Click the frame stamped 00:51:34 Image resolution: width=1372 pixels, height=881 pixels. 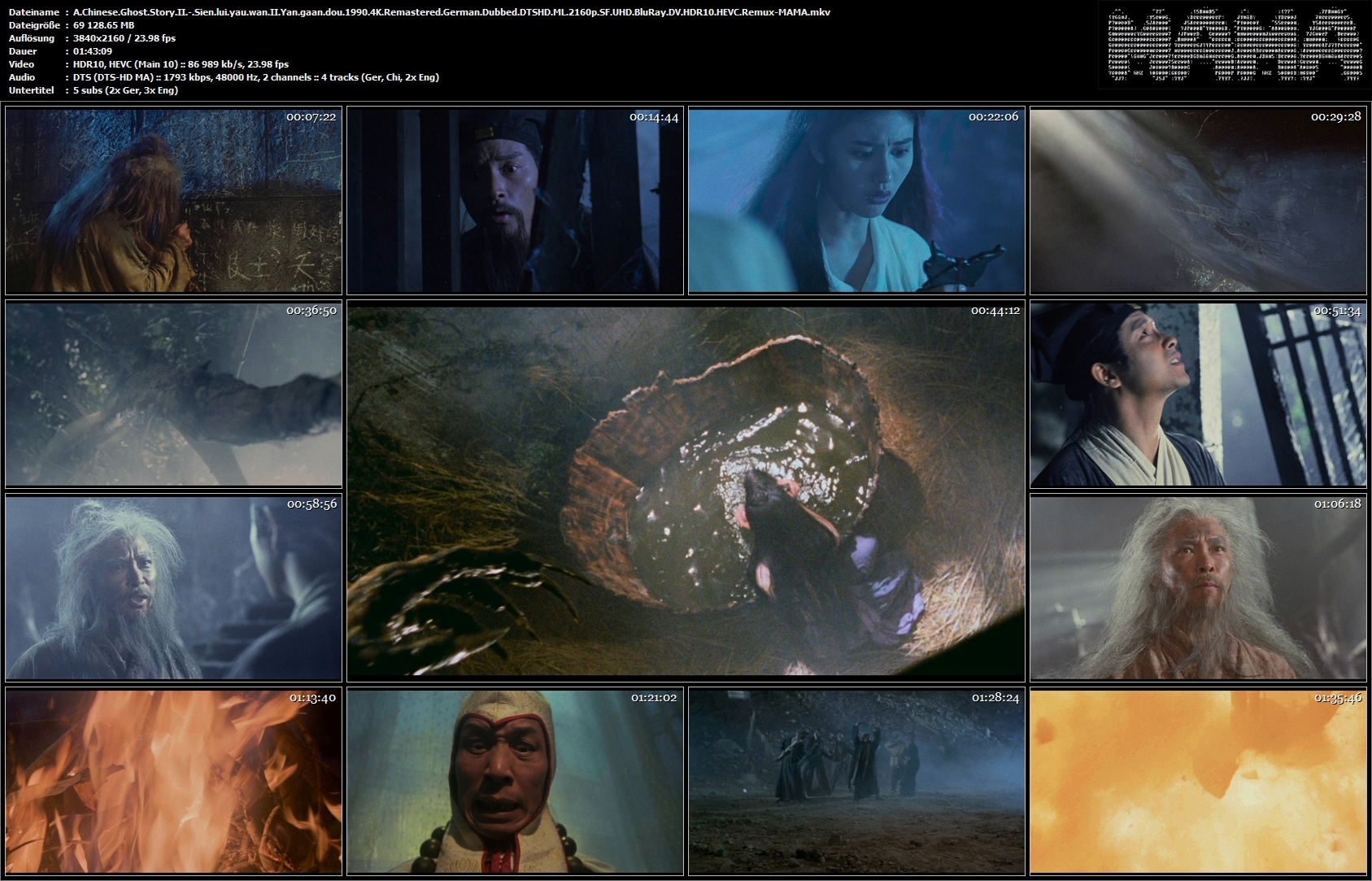point(1198,394)
